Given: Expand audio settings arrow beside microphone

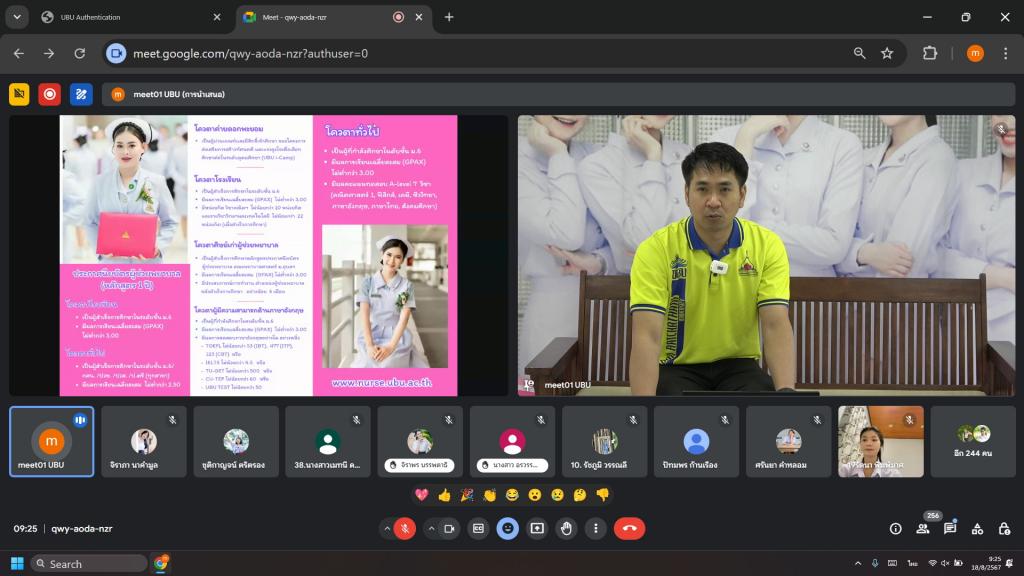Looking at the screenshot, I should point(386,528).
